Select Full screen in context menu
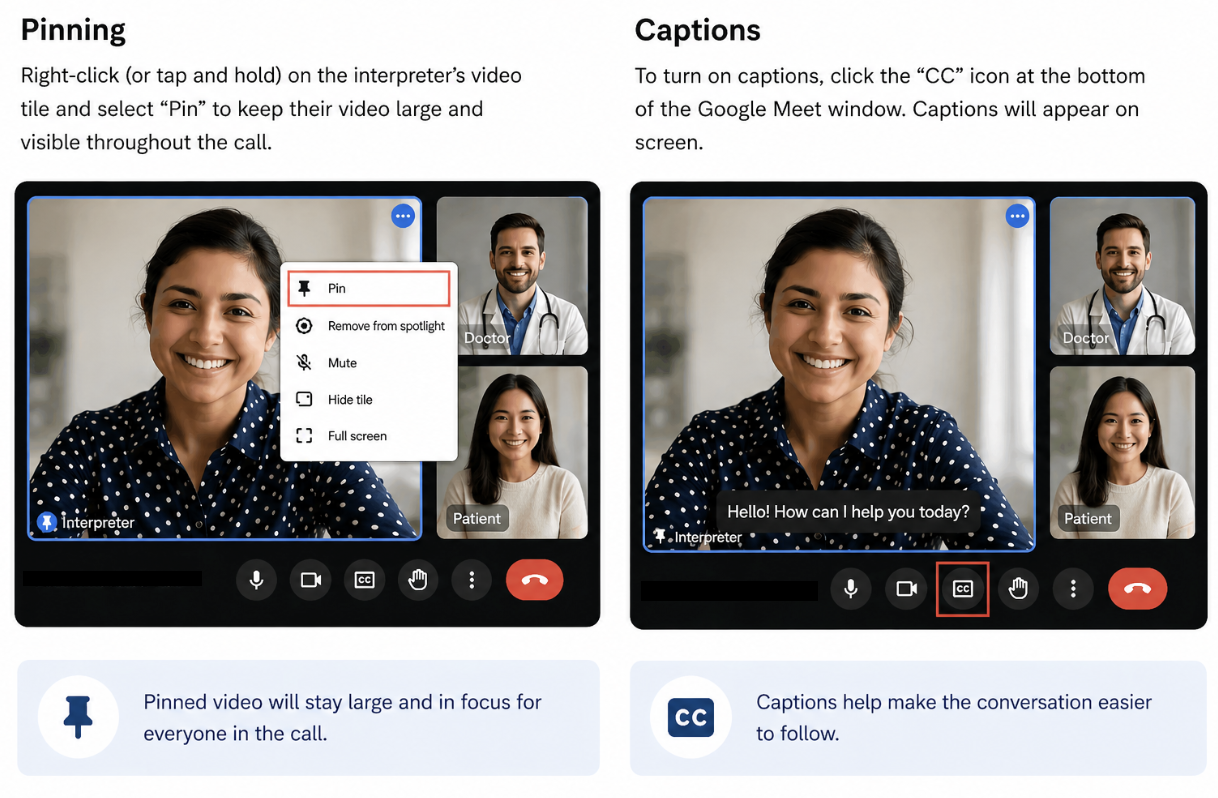 pos(369,436)
